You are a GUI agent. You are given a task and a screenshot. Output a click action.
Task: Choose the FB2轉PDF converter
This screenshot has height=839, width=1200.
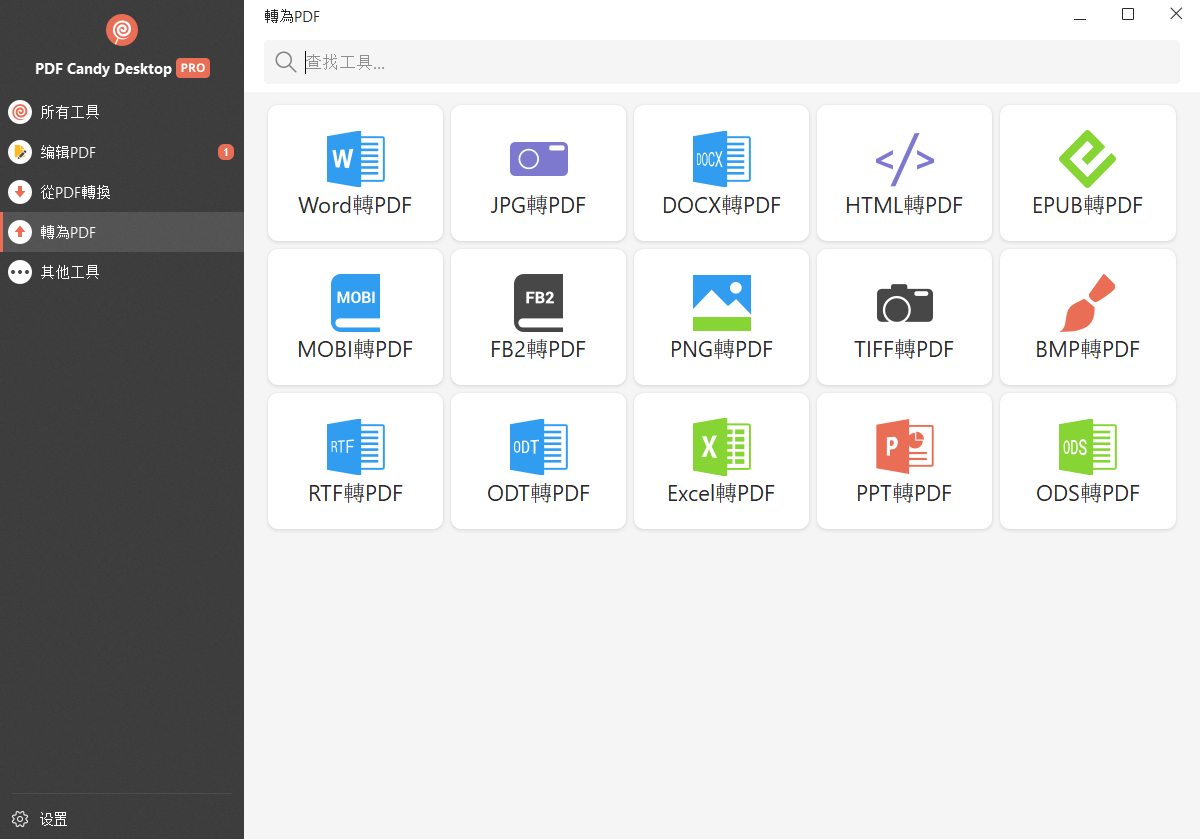coord(538,317)
